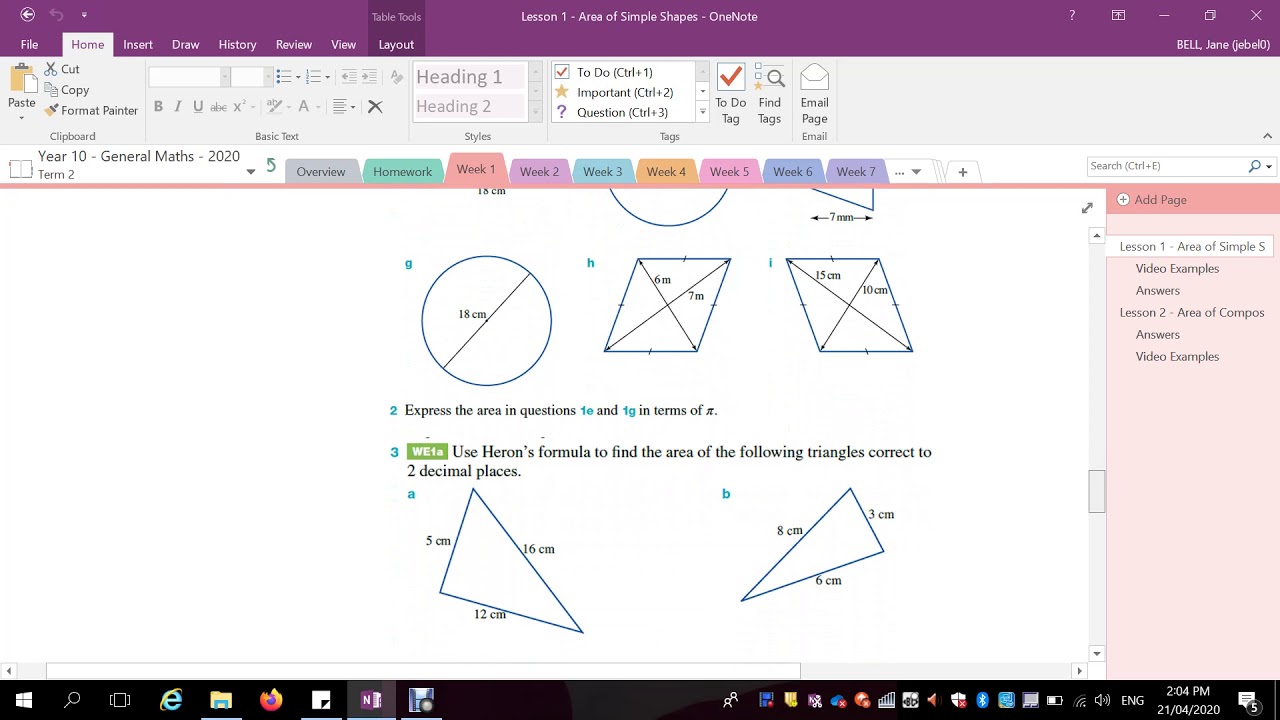Viewport: 1280px width, 720px height.
Task: Open Firefox from the taskbar
Action: [271, 700]
